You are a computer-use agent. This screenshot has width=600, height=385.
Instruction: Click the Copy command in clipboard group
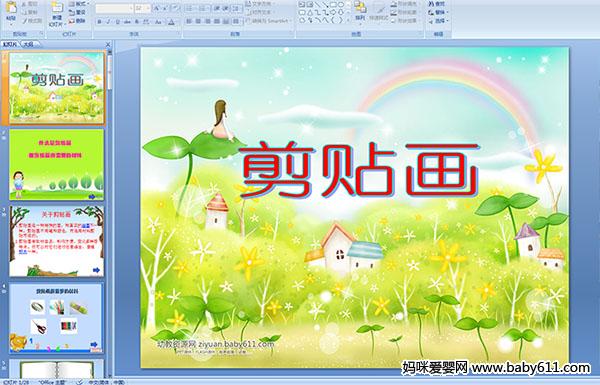(30, 12)
